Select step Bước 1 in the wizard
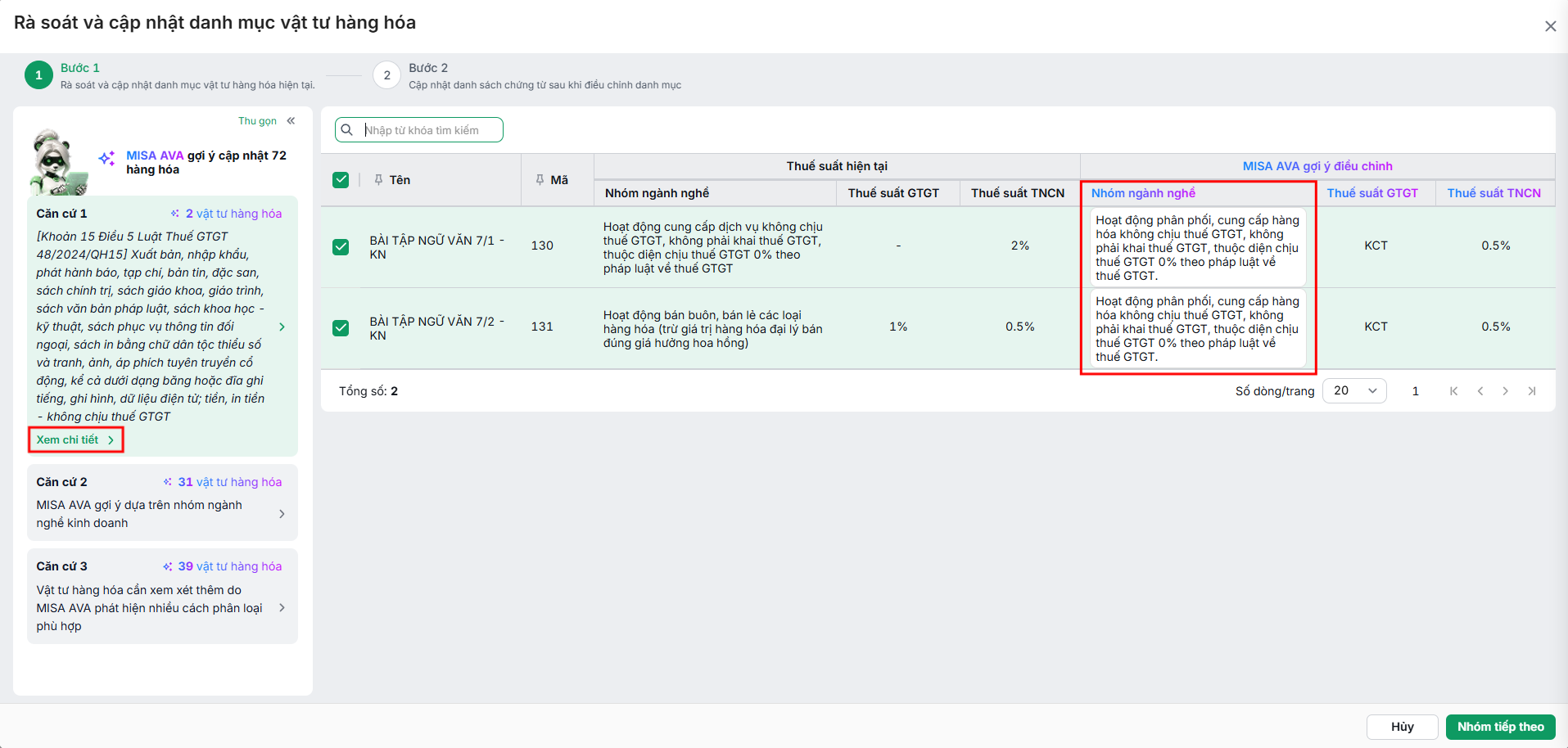The height and width of the screenshot is (748, 1568). tap(38, 75)
